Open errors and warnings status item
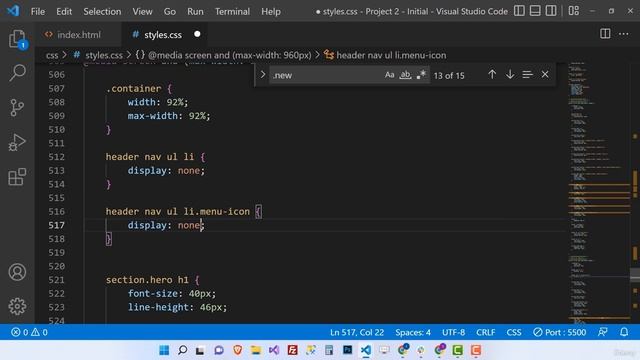Screen dimensions: 640x360 tap(29, 332)
